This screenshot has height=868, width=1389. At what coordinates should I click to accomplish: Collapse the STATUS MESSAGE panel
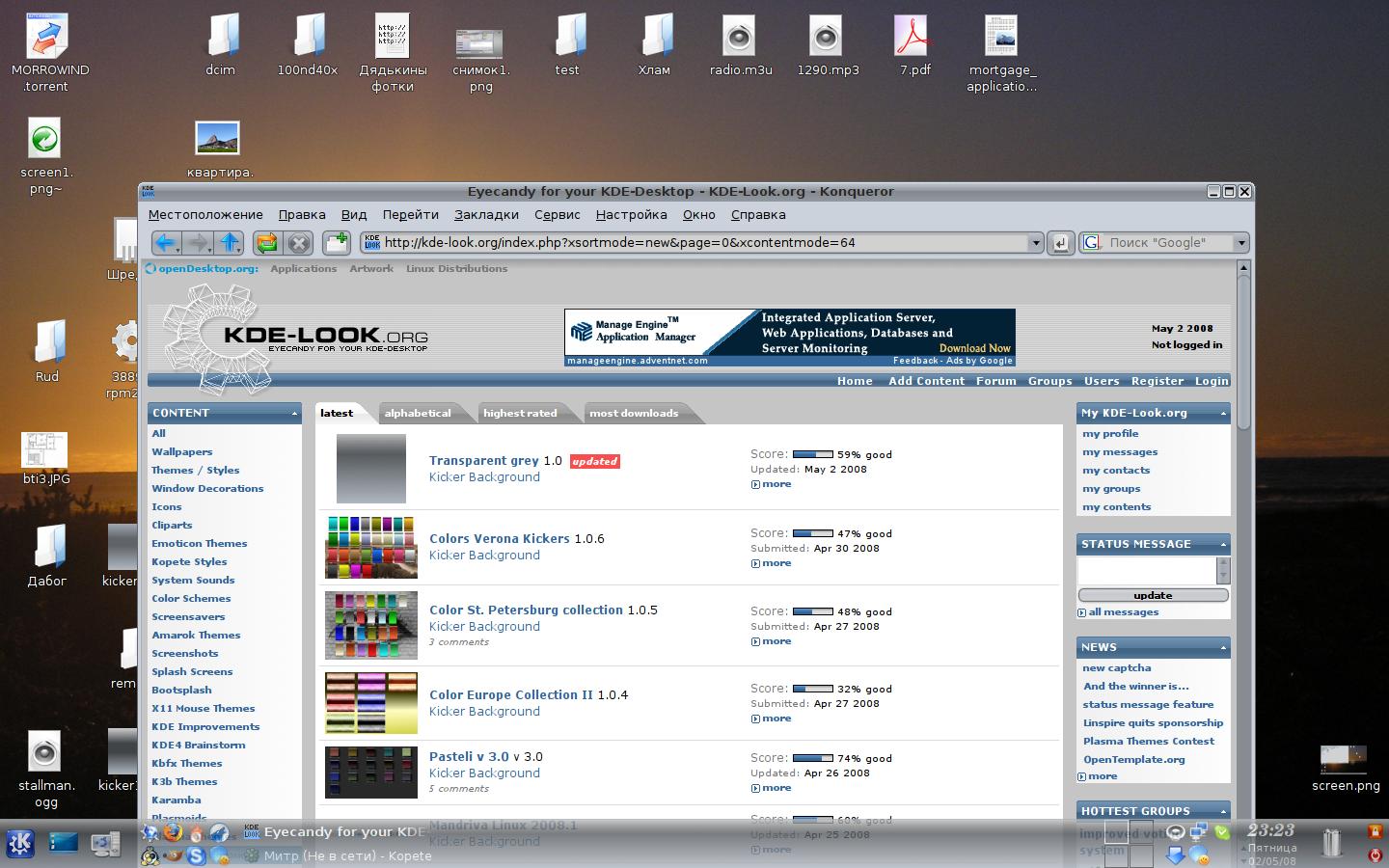point(1223,544)
